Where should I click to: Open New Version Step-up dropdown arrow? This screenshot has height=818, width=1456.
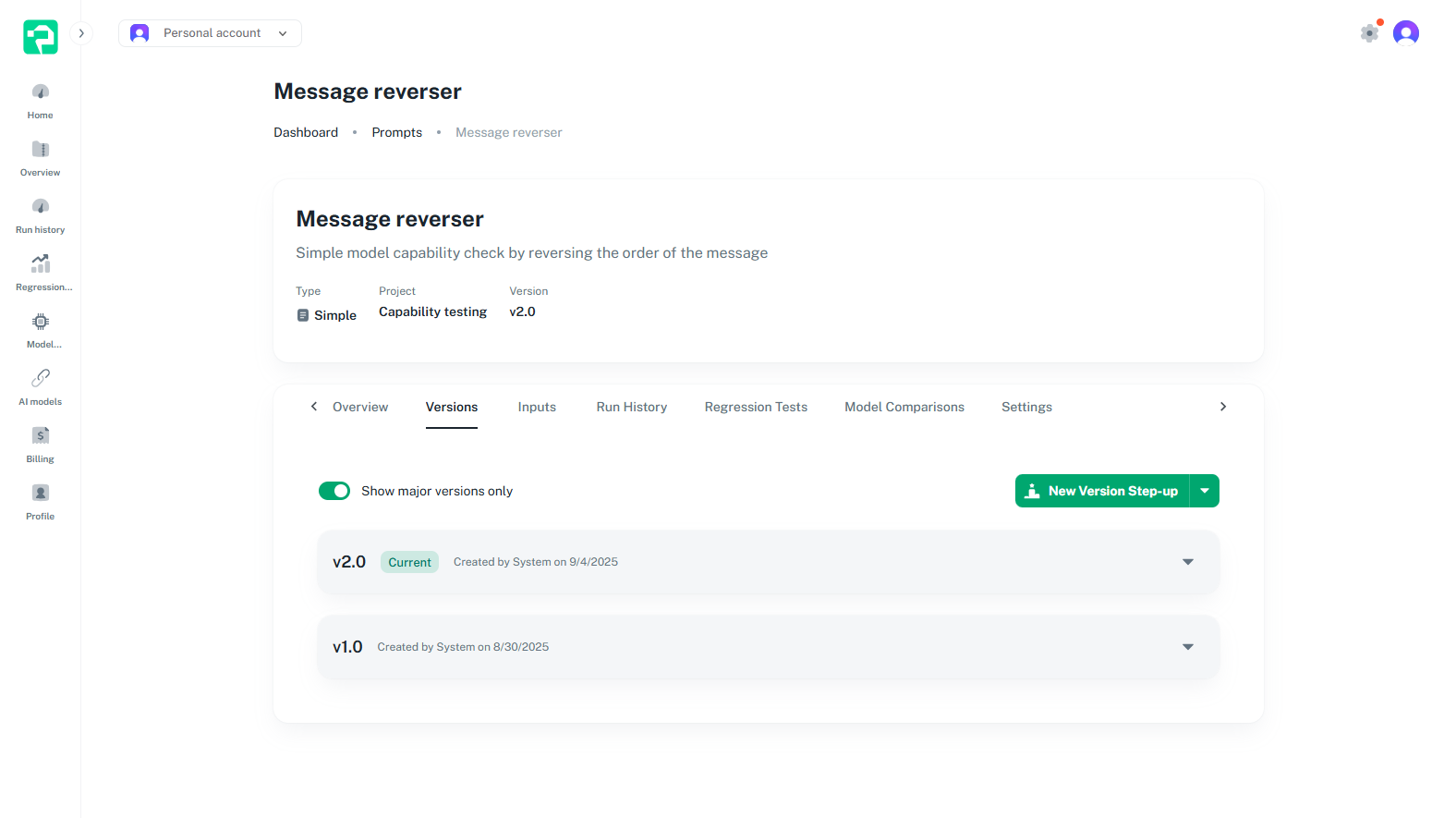click(1205, 491)
